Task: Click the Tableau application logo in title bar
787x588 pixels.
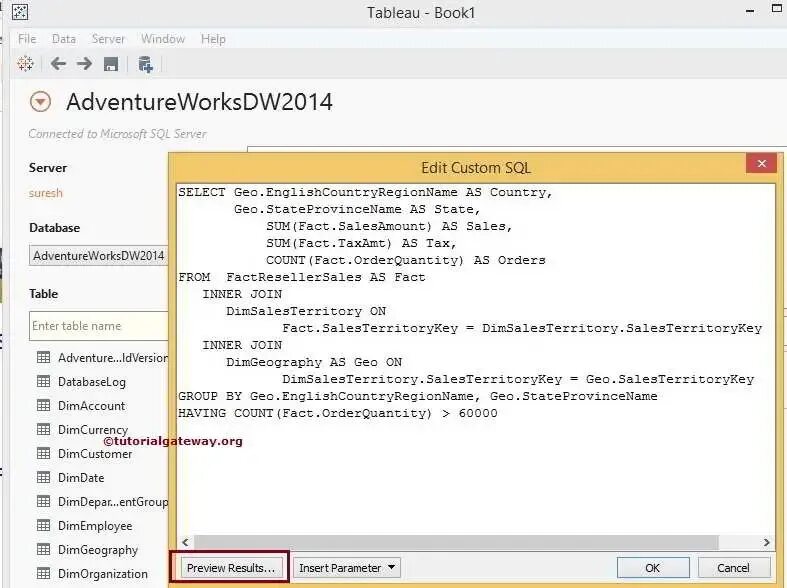Action: pos(20,12)
